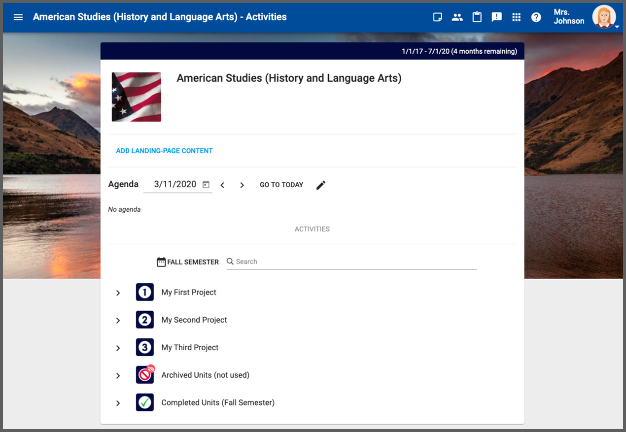The height and width of the screenshot is (432, 626).
Task: Click Add Landing-Page Content link
Action: pos(164,151)
